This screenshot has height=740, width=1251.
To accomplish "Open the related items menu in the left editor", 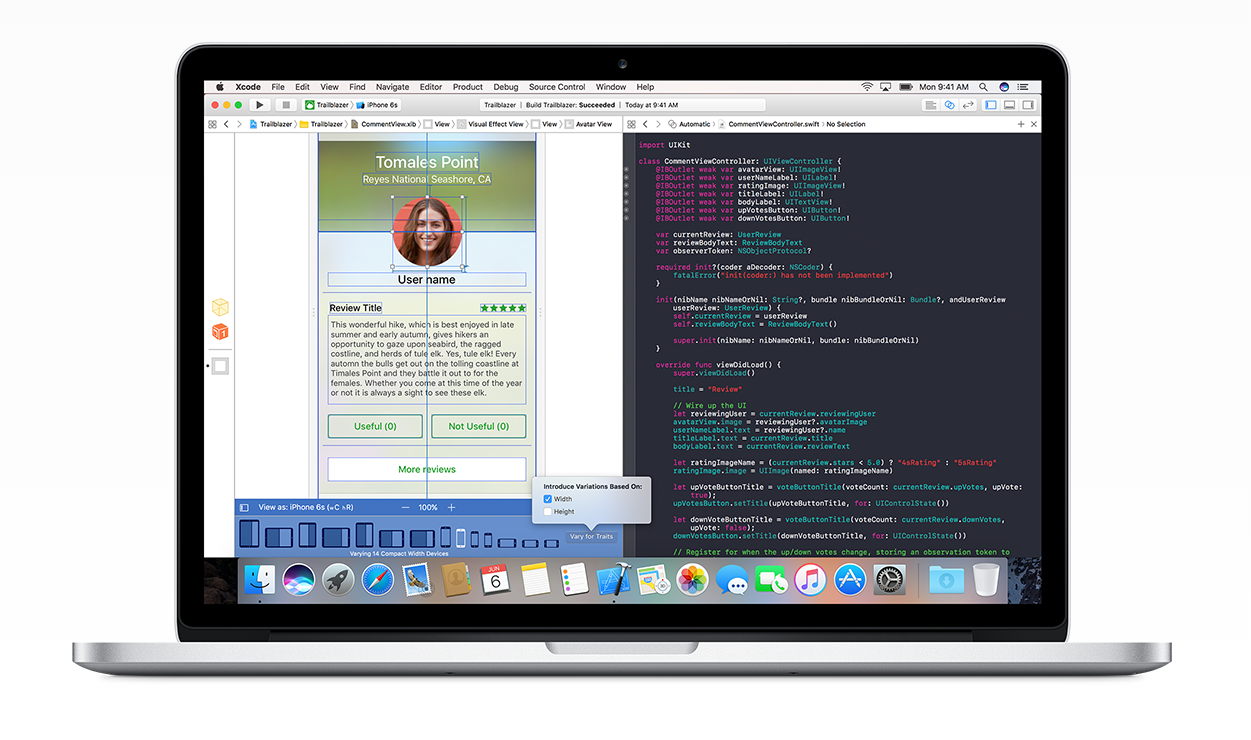I will click(x=212, y=124).
